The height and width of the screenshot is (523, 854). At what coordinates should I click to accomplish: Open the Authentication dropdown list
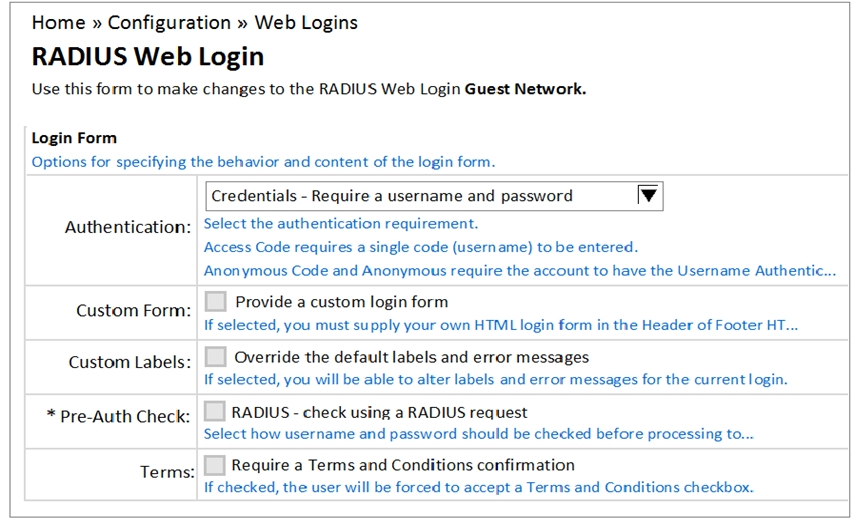[434, 196]
